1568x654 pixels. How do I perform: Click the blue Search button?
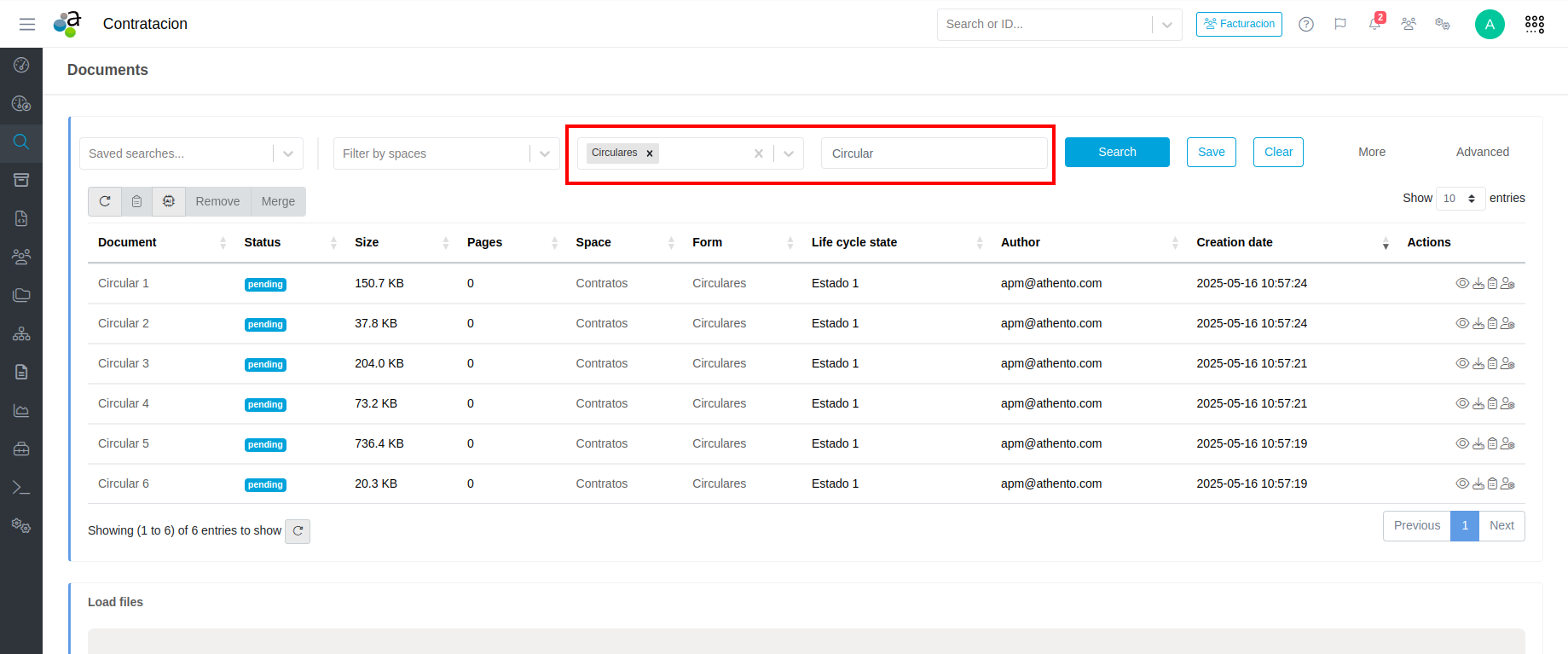tap(1116, 152)
